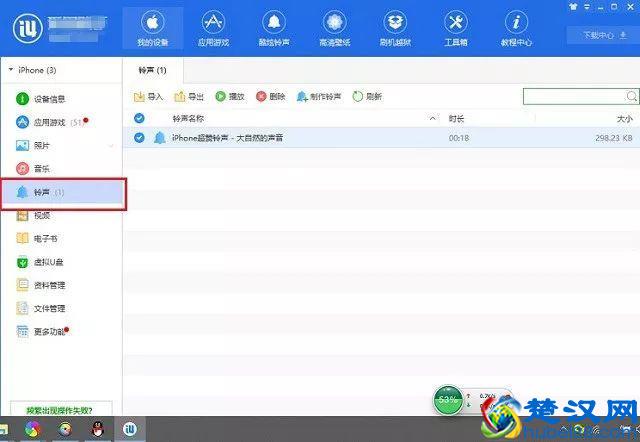The width and height of the screenshot is (640, 442).
Task: Open the 应用游戏 store in top navigation
Action: pos(213,28)
